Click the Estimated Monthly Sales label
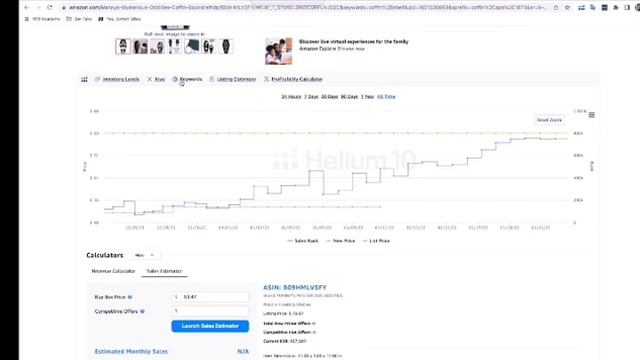This screenshot has height=360, width=640. click(x=131, y=351)
